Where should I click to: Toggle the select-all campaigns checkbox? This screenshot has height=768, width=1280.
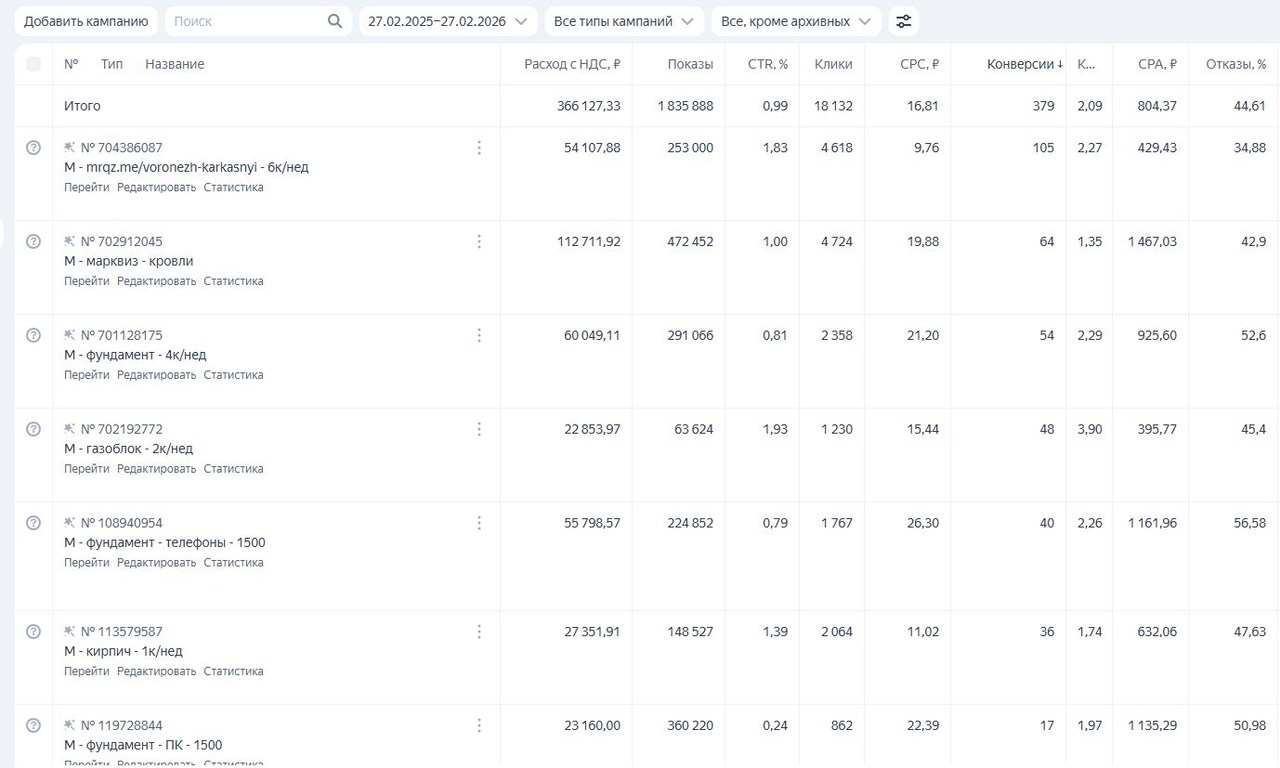click(33, 64)
